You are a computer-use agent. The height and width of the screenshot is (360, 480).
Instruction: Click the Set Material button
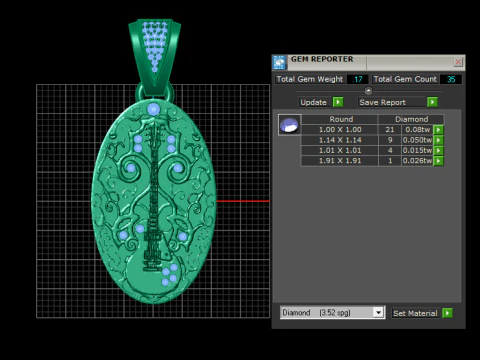coord(415,313)
